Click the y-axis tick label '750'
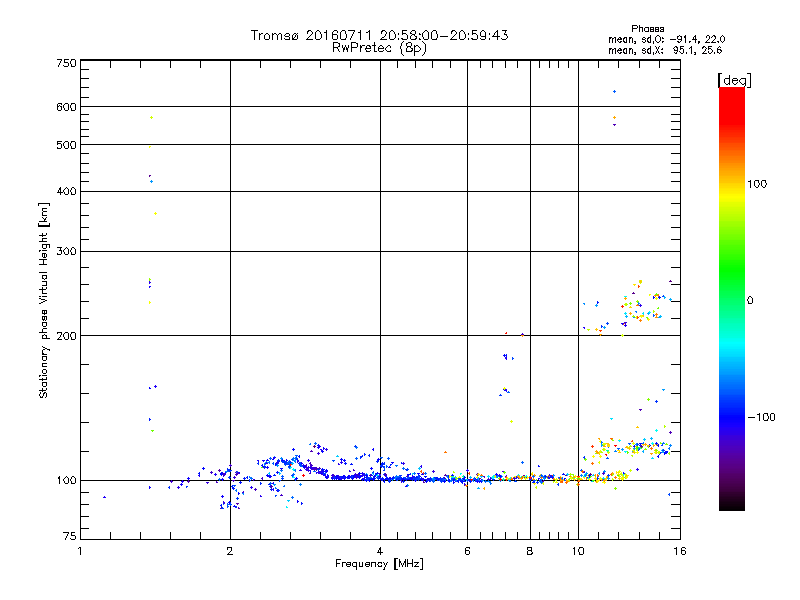The height and width of the screenshot is (600, 800). click(67, 63)
